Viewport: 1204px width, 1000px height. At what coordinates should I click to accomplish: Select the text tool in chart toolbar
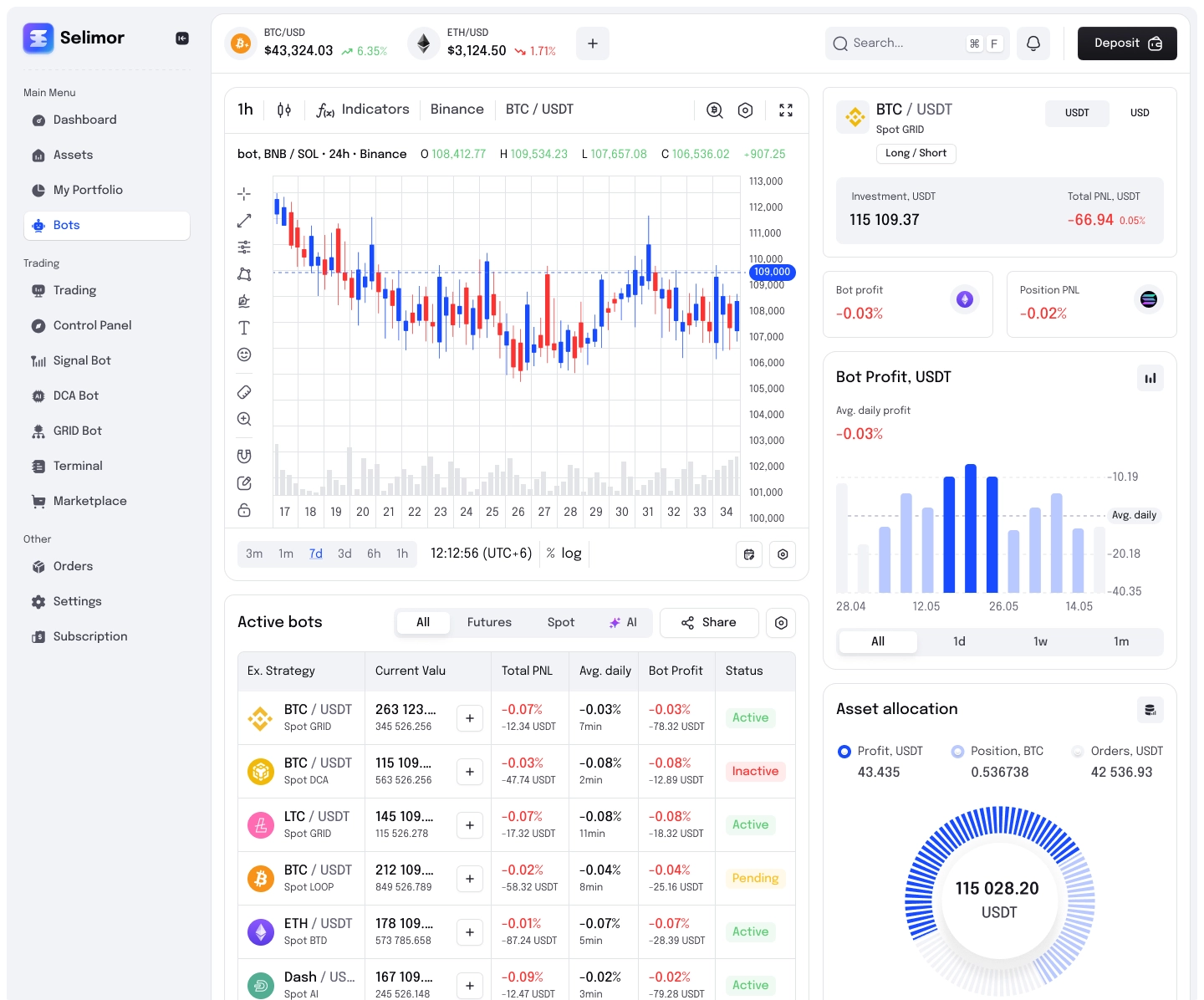click(x=244, y=328)
